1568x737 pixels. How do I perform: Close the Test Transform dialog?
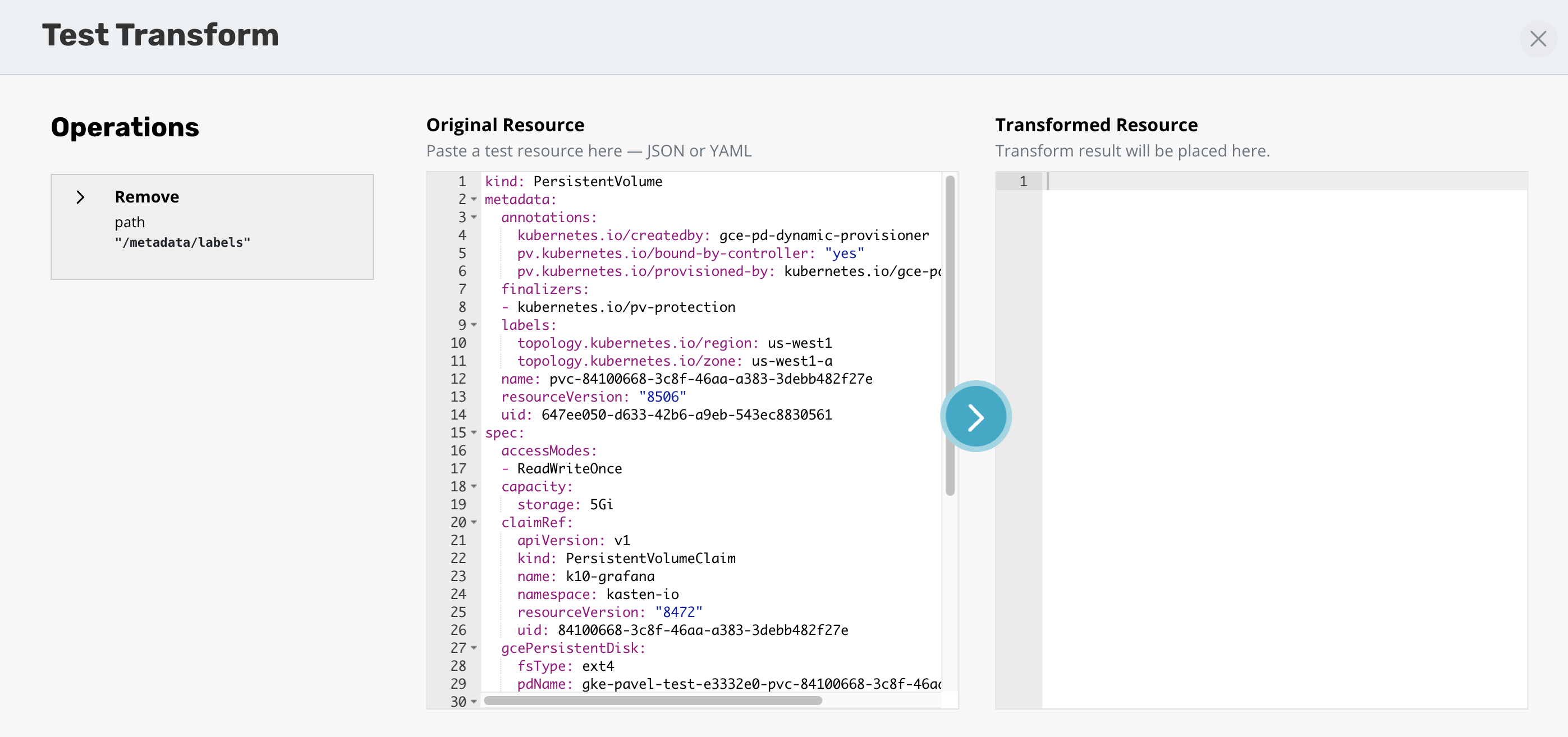tap(1538, 39)
